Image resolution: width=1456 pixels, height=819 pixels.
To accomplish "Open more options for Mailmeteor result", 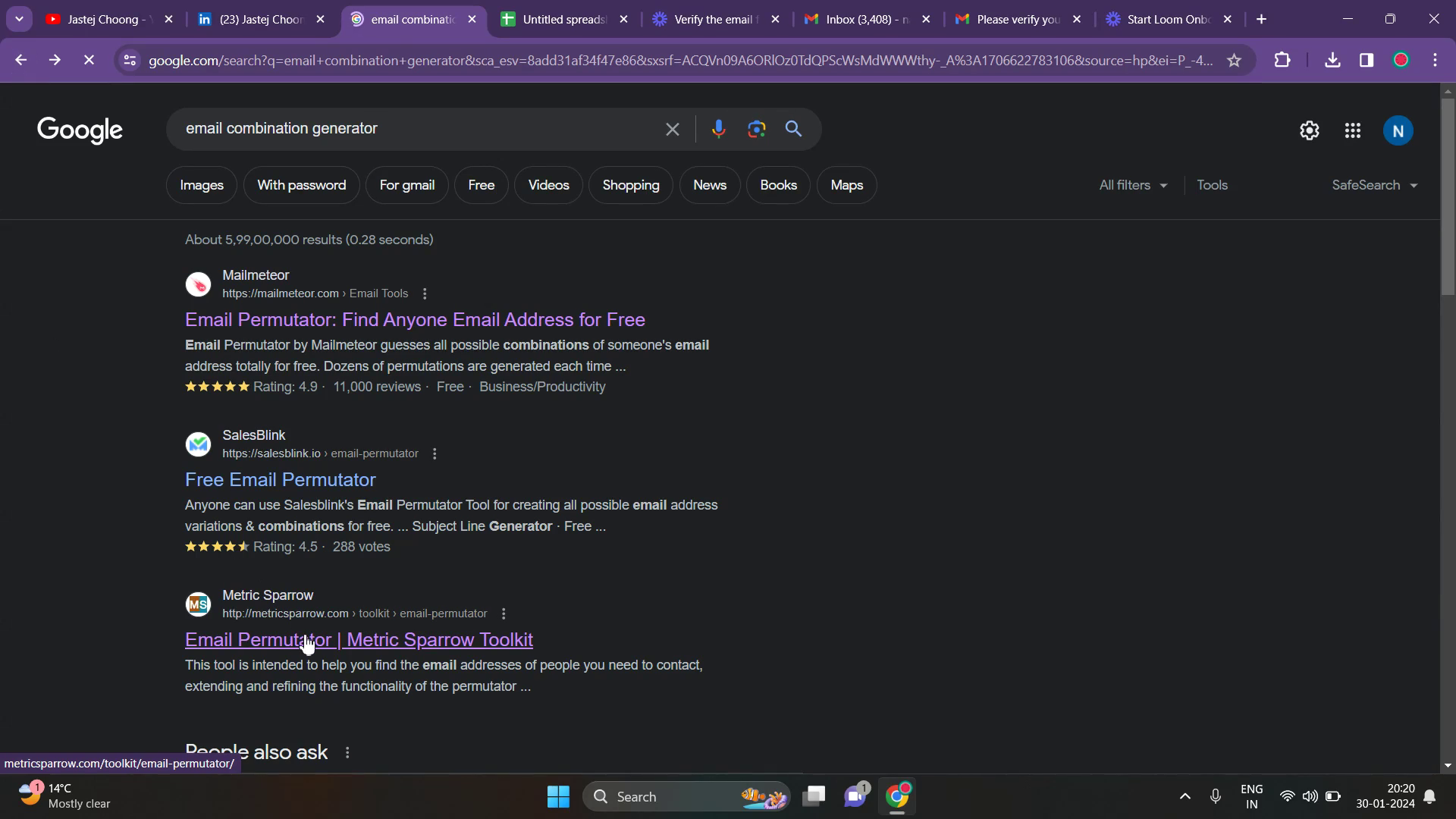I will click(x=425, y=293).
